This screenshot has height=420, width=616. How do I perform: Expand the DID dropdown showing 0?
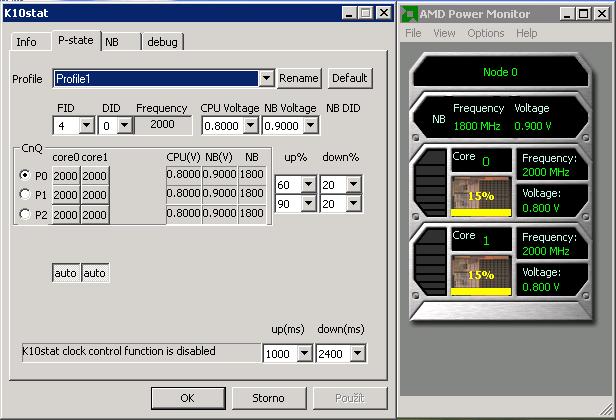point(125,126)
